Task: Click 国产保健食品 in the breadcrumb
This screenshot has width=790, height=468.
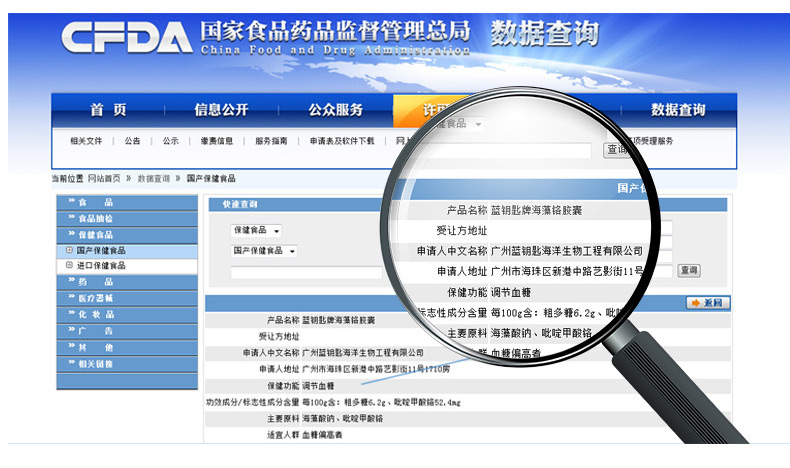Action: pos(211,178)
